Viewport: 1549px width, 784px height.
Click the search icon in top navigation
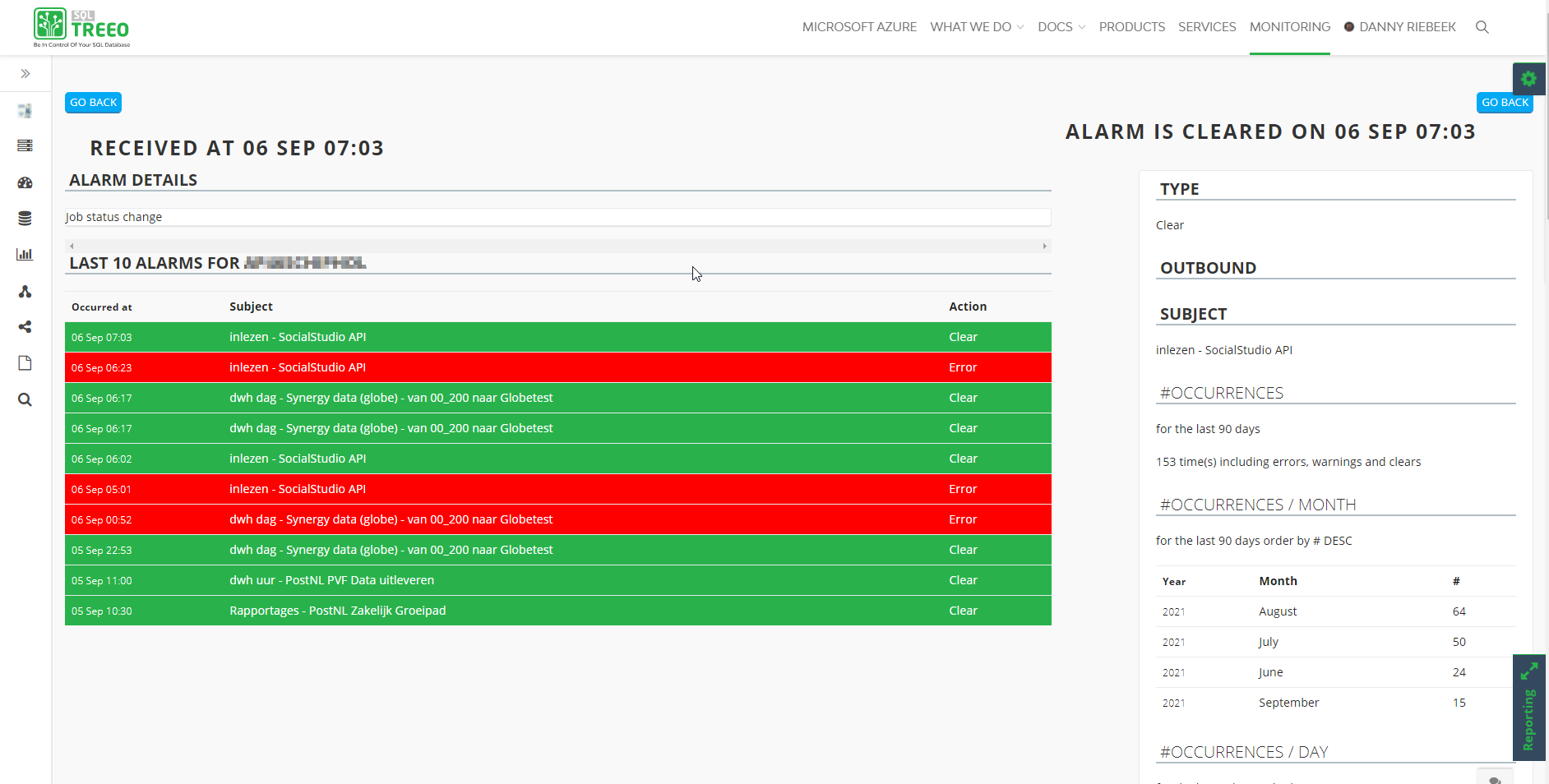click(1482, 27)
